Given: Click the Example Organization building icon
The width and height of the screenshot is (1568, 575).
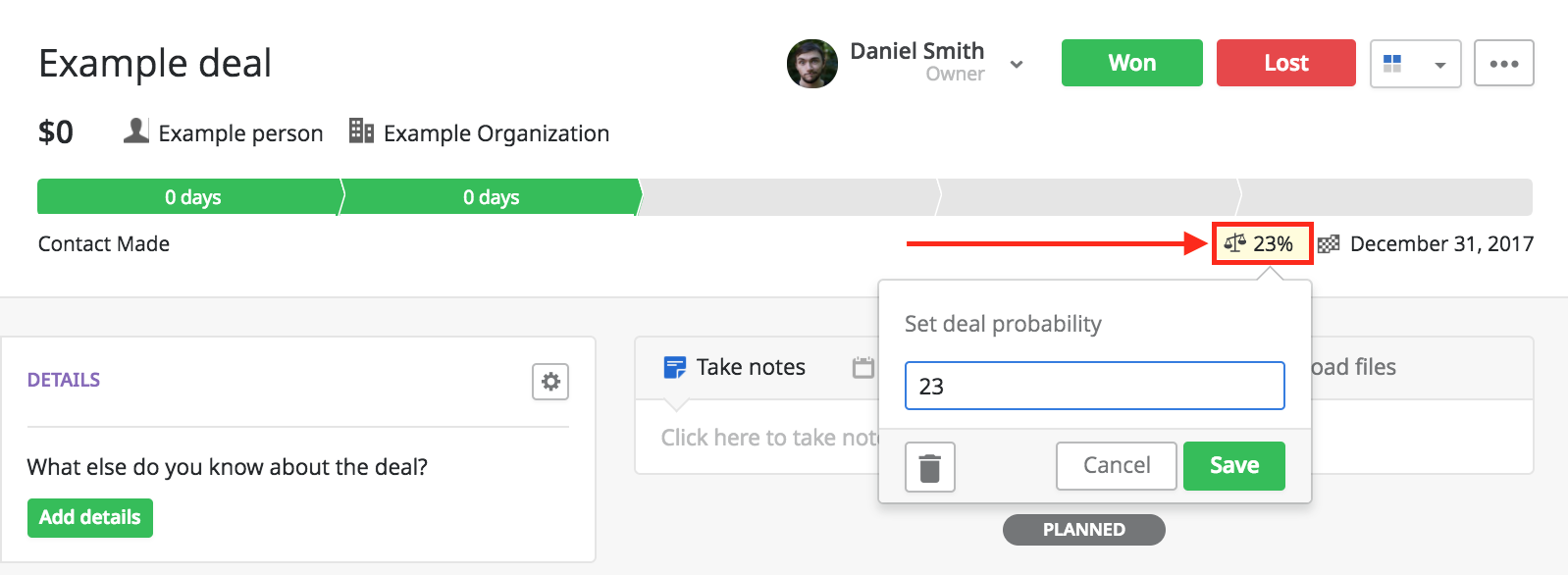Looking at the screenshot, I should 361,131.
